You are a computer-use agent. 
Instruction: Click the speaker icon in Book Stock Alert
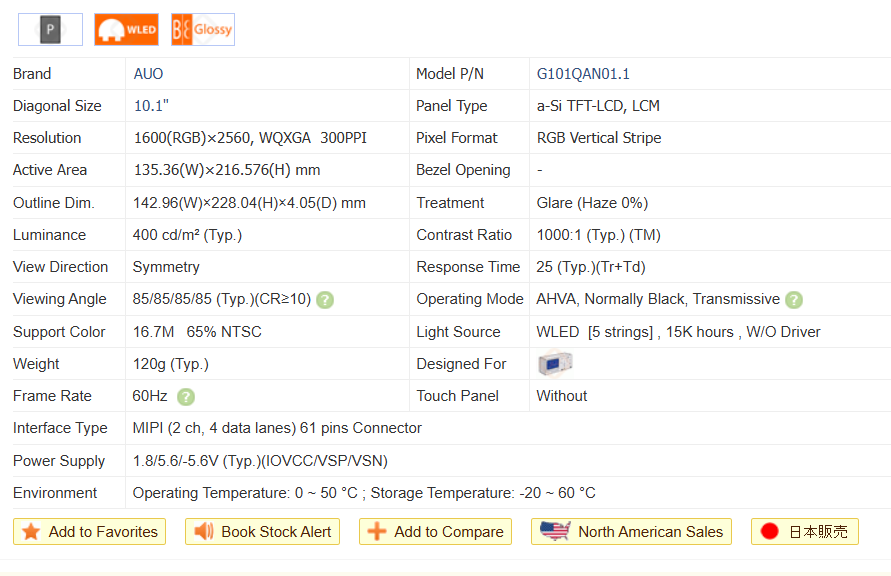point(204,532)
